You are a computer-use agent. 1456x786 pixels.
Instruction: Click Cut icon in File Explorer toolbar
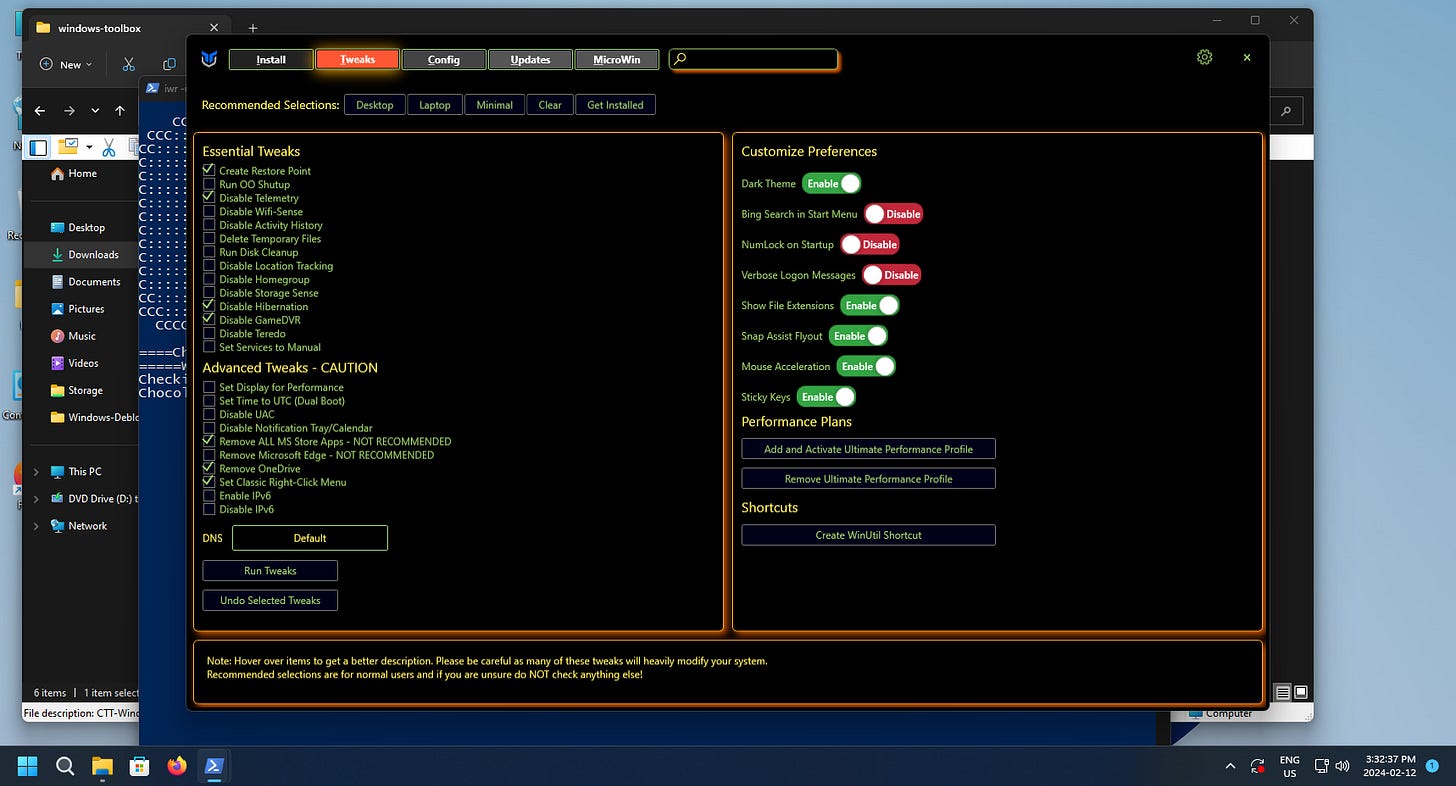(x=128, y=64)
